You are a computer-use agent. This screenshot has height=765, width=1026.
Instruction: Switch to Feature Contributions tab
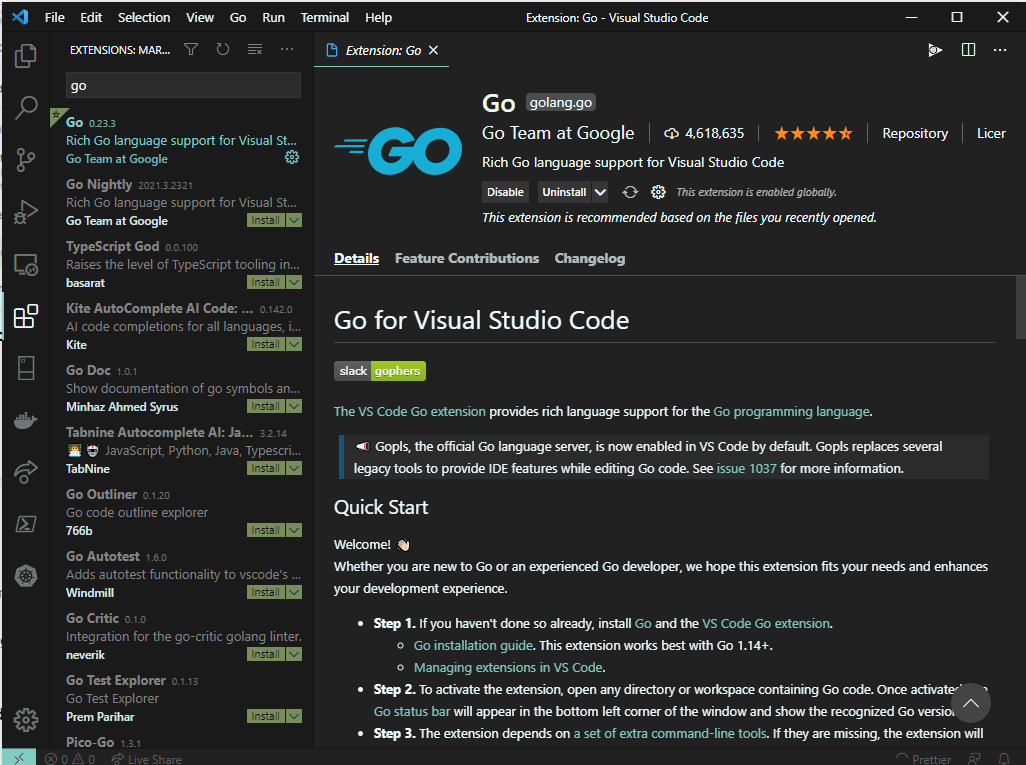pos(467,258)
